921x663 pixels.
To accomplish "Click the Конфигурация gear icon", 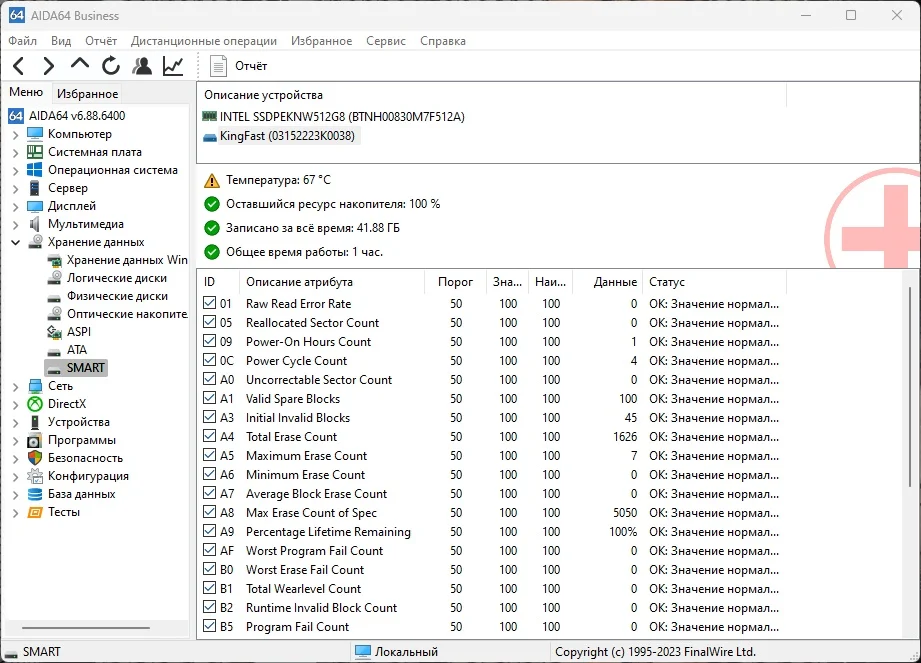I will [35, 476].
